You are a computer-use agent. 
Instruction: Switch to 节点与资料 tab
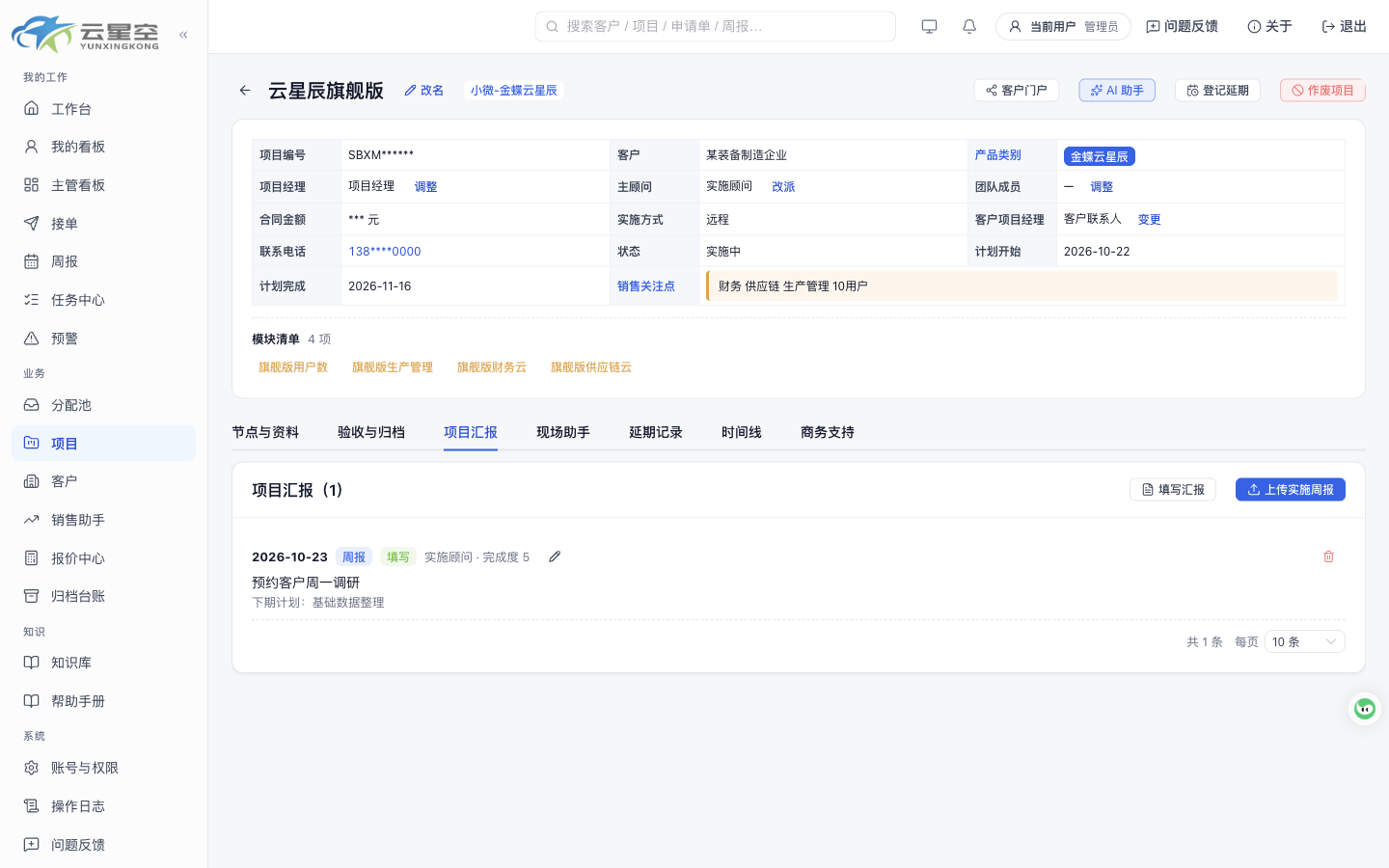click(x=265, y=432)
